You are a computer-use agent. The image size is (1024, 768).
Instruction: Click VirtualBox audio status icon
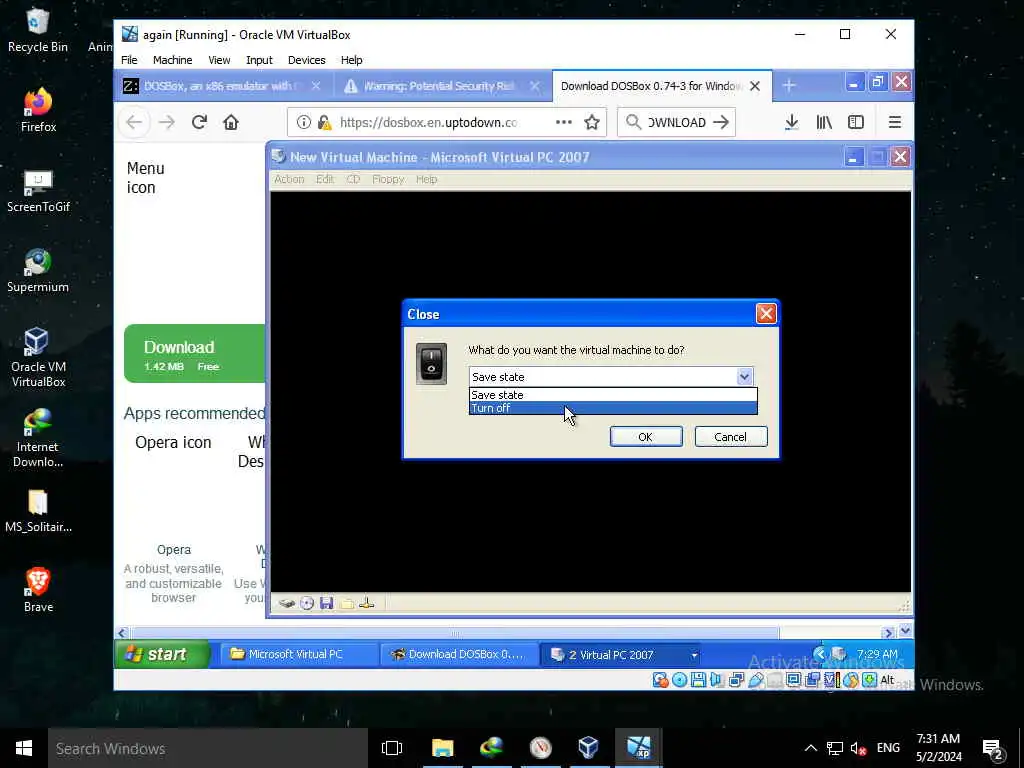pos(716,680)
